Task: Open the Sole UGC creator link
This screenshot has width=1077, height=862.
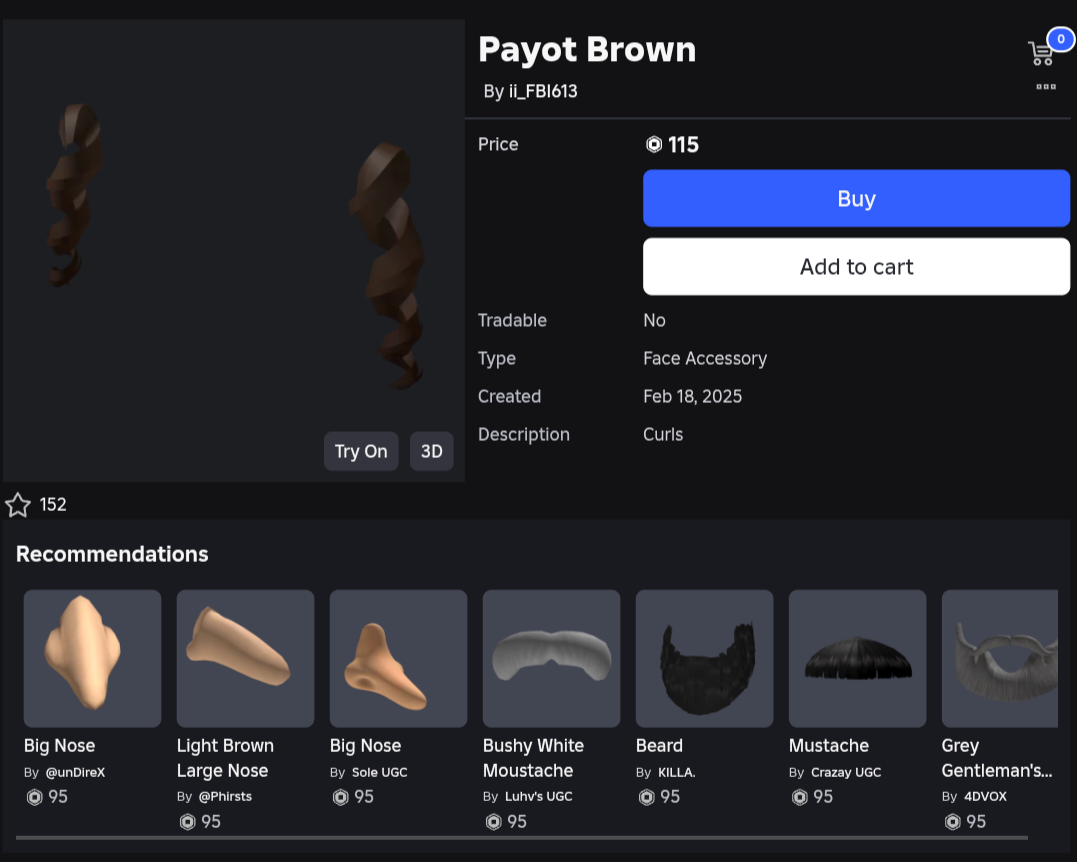Action: click(379, 772)
